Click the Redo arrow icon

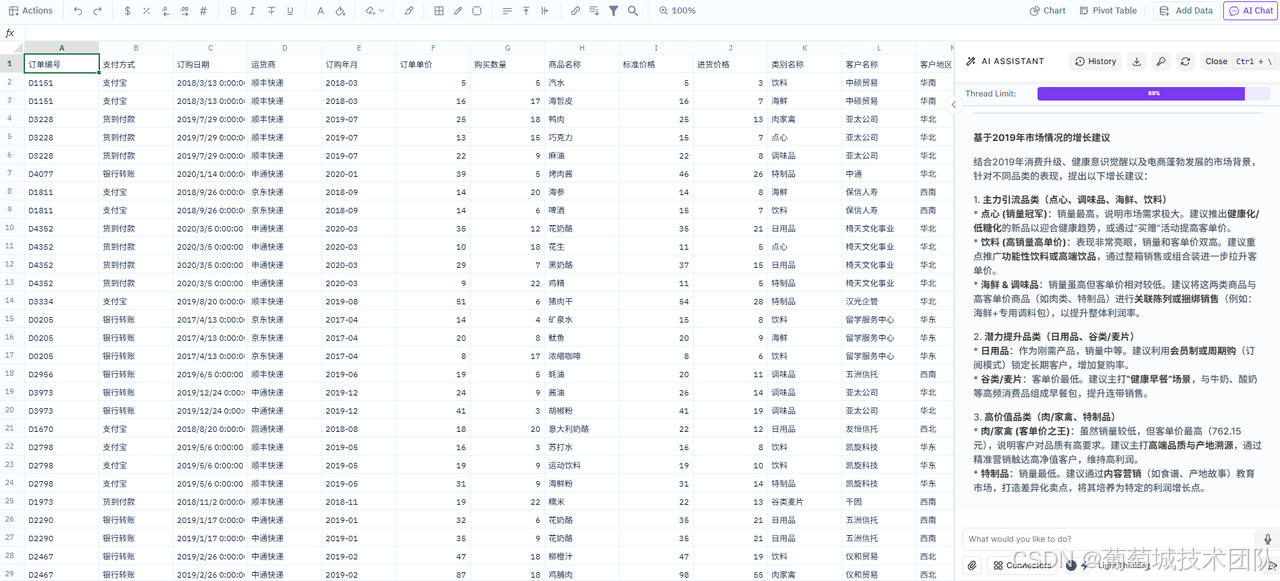pyautogui.click(x=97, y=11)
